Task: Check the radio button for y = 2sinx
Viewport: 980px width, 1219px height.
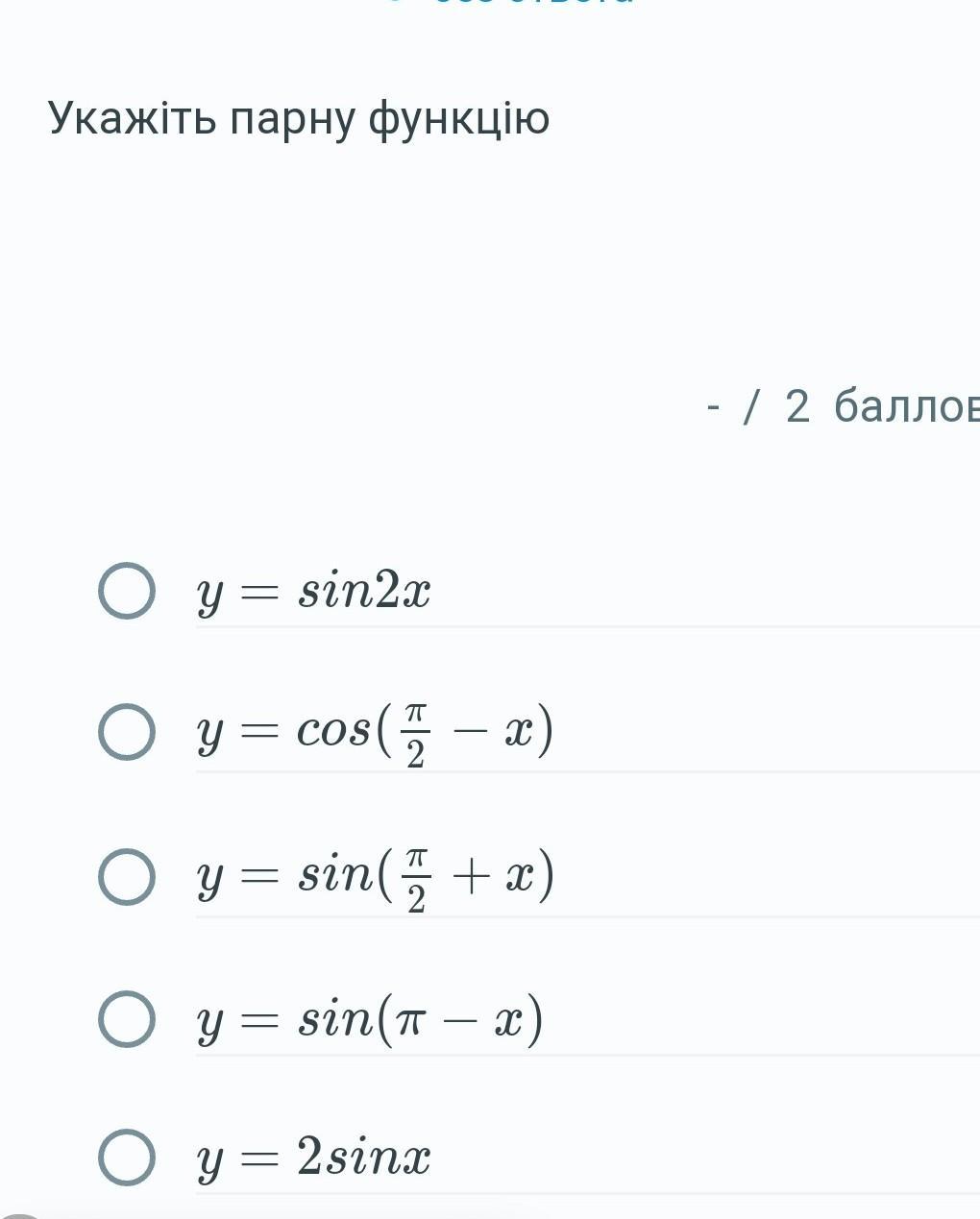Action: coord(127,1157)
